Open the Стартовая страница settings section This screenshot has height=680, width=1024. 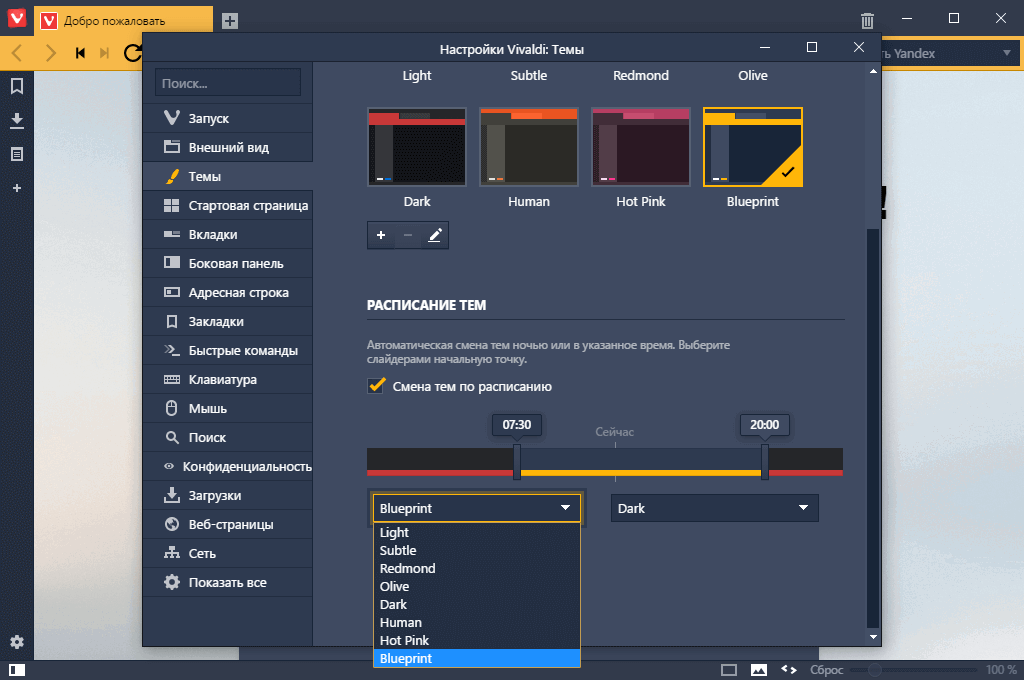point(228,205)
